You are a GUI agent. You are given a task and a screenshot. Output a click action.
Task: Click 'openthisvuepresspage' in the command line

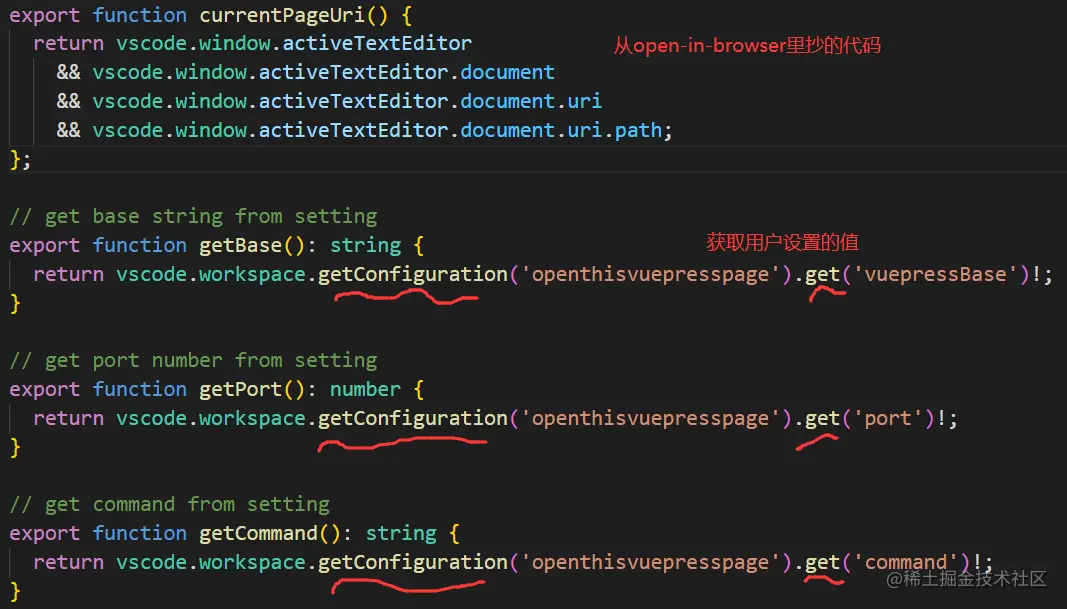[651, 562]
